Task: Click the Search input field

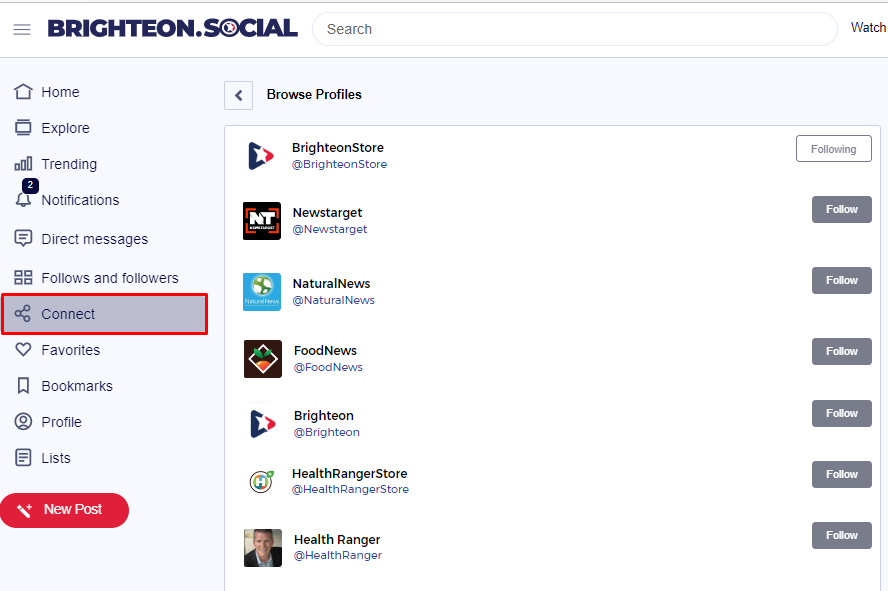Action: click(574, 29)
